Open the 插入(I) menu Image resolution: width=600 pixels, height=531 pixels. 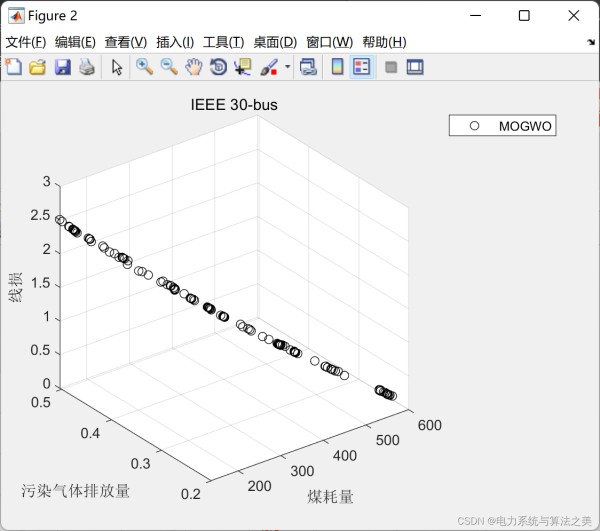click(175, 42)
